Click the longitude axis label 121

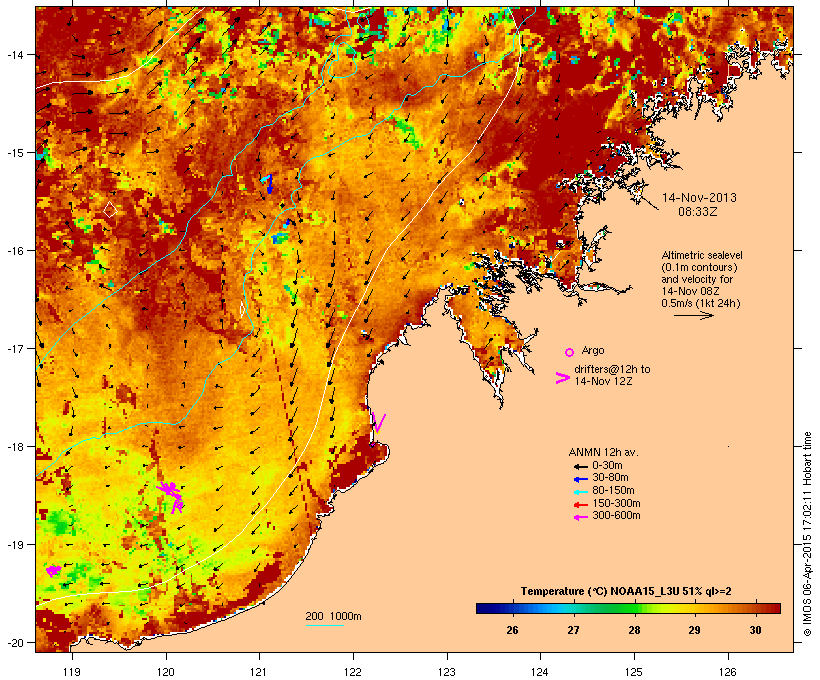click(259, 672)
